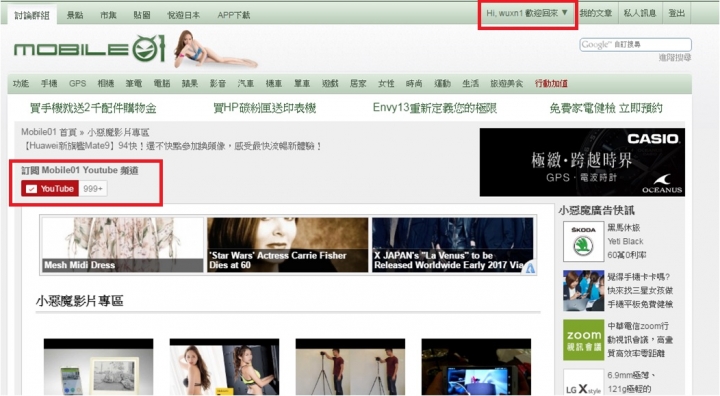The height and width of the screenshot is (396, 720).
Task: Open the Huawei新旗艦Mate9 announcement link
Action: coord(171,146)
